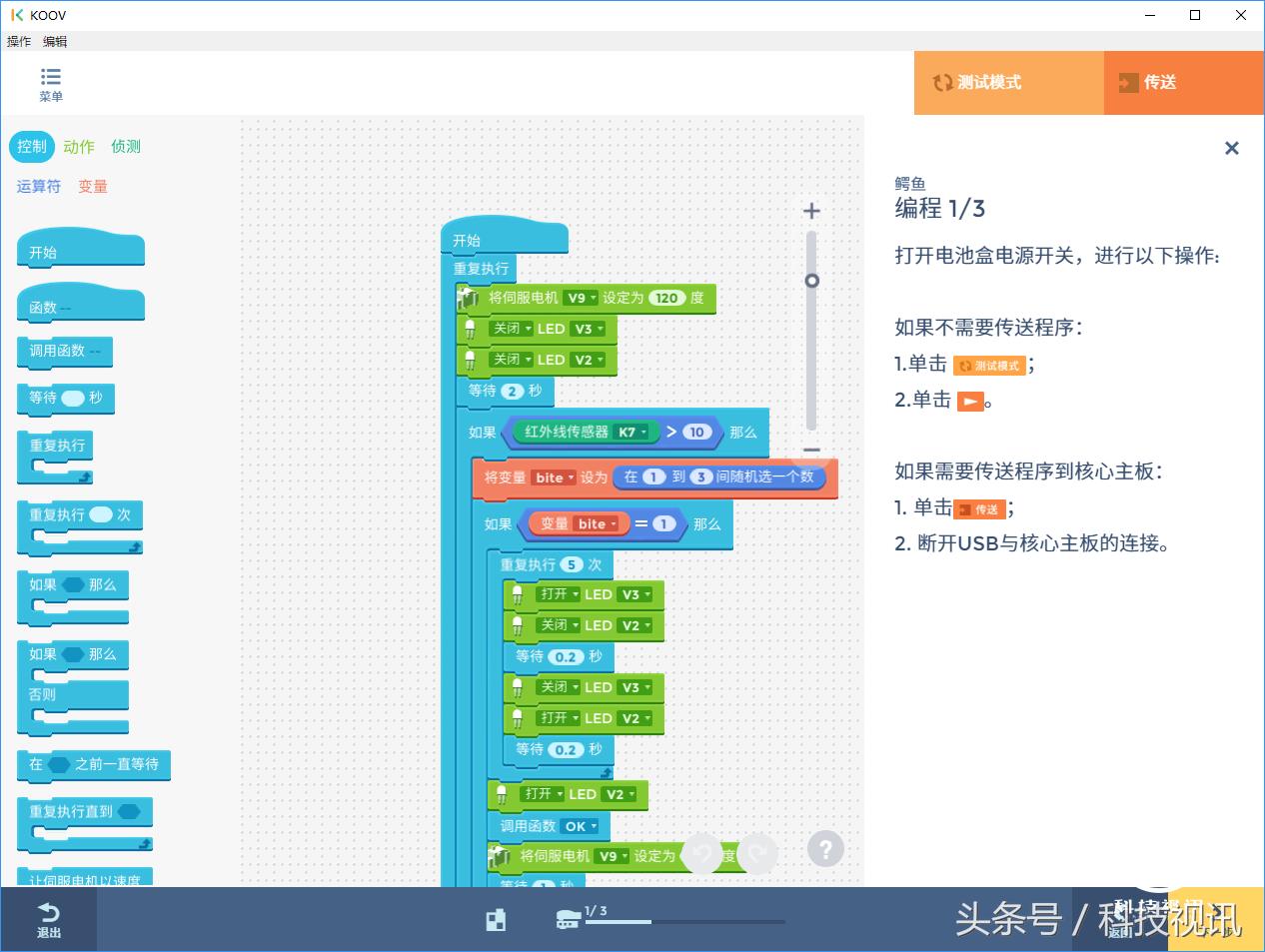Open the bite variable dropdown in 将变量 block
Viewport: 1265px width, 952px height.
coord(556,477)
